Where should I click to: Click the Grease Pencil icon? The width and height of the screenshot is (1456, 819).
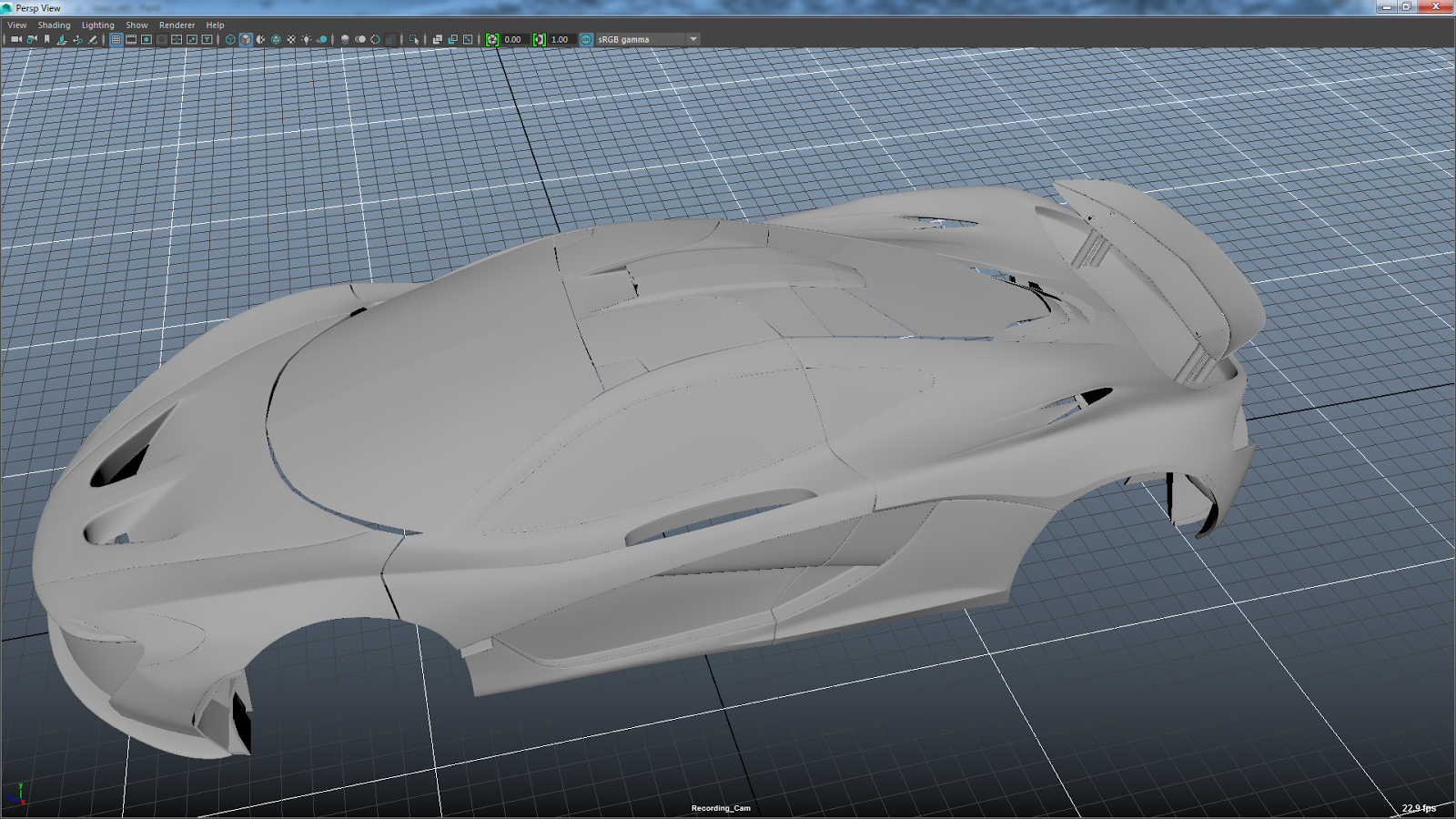click(93, 40)
